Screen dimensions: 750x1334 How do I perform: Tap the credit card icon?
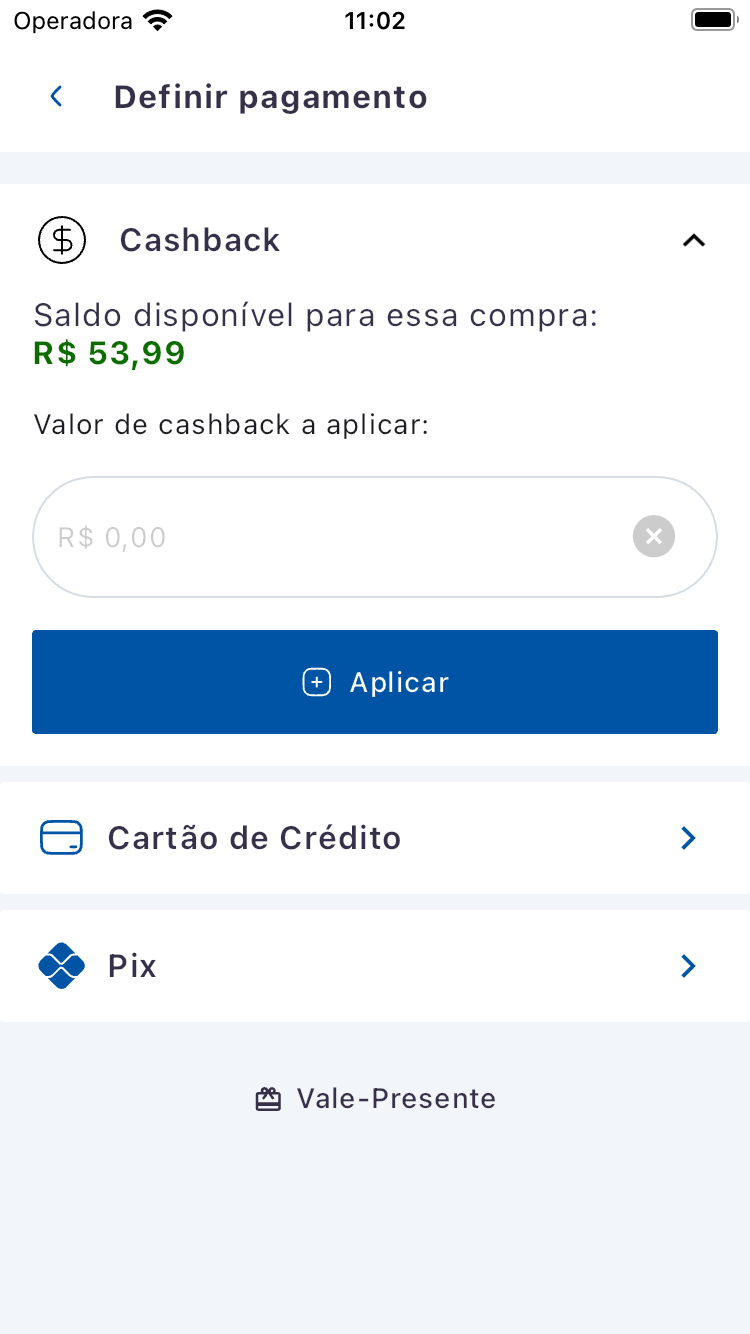[x=62, y=838]
